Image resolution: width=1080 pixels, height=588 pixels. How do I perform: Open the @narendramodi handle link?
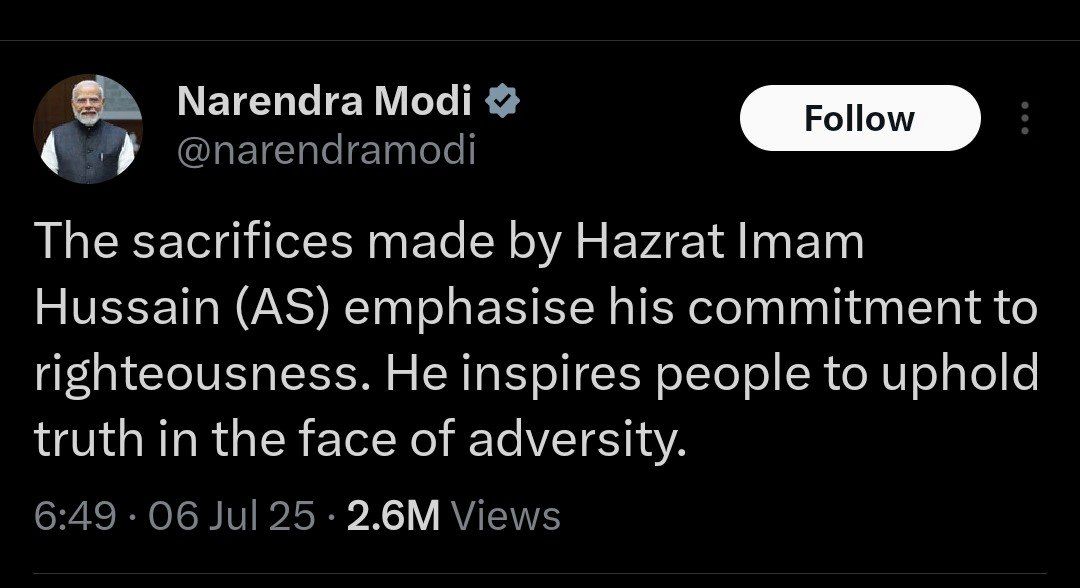pyautogui.click(x=326, y=151)
